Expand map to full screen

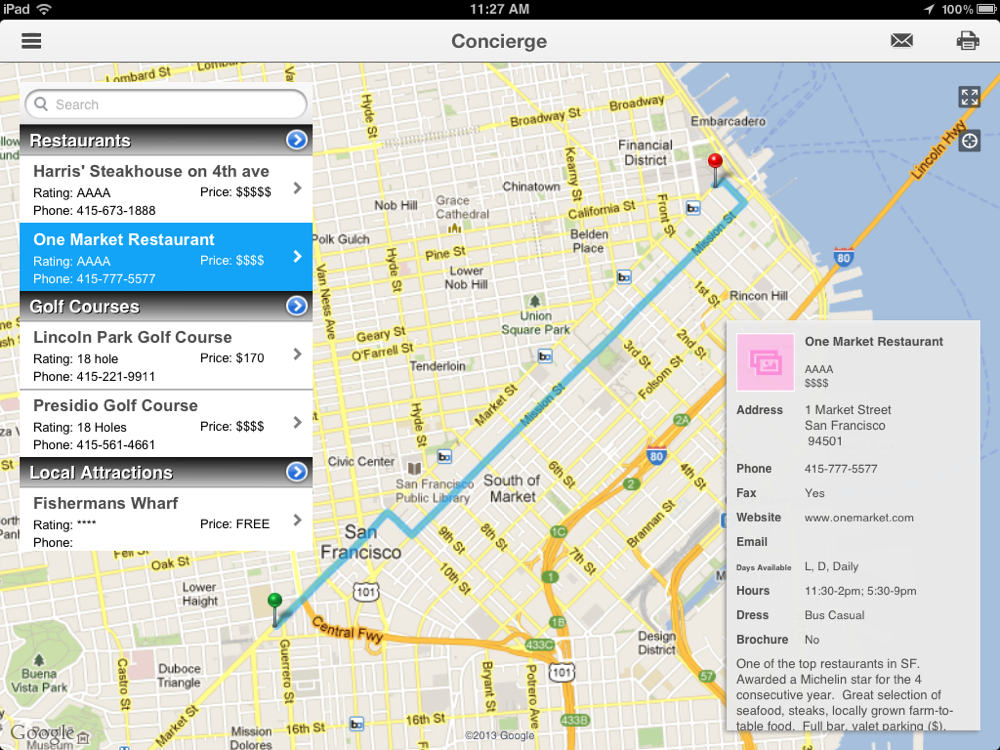[x=969, y=97]
